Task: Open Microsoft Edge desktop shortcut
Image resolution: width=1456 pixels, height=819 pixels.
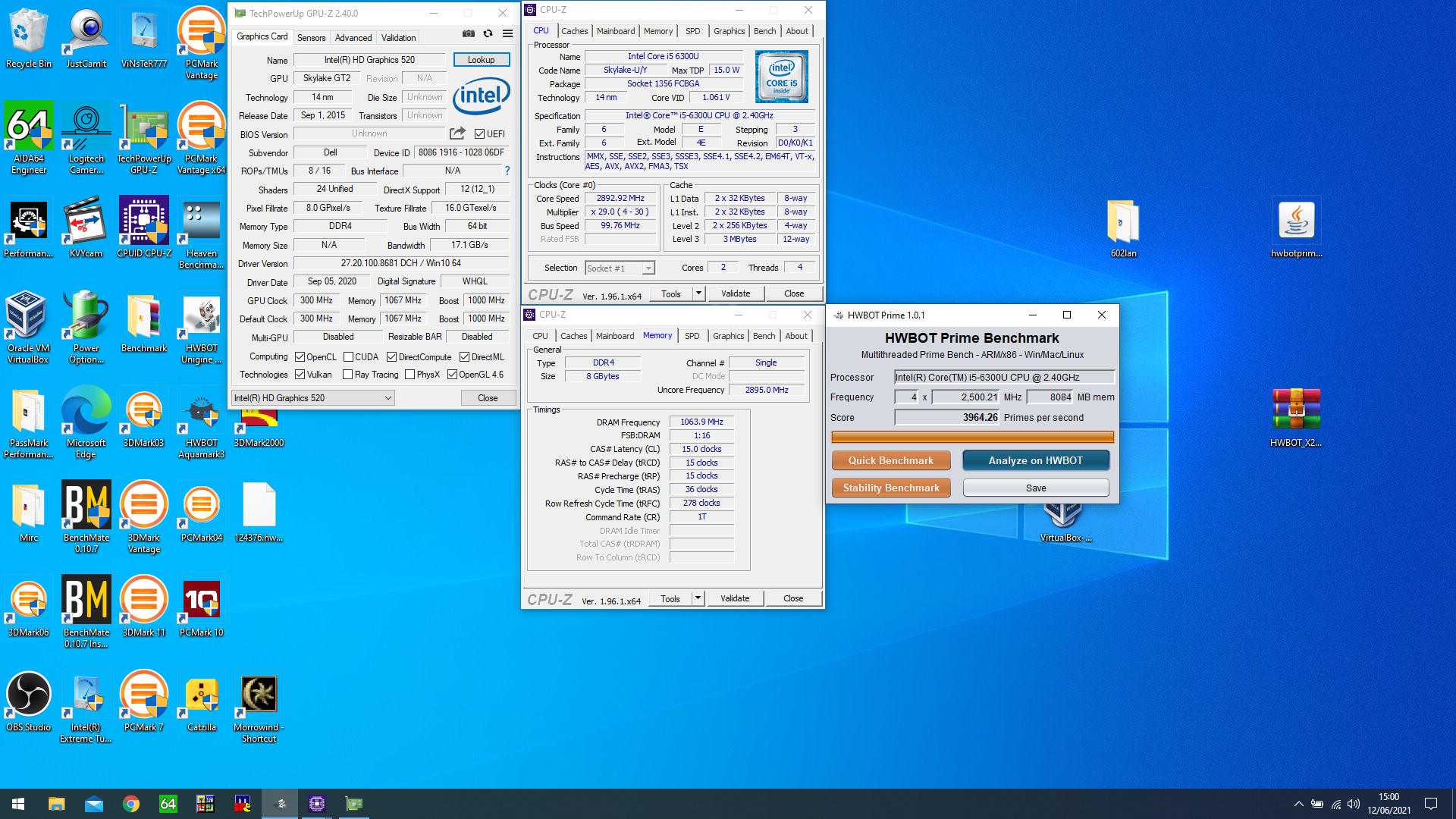Action: pos(86,422)
